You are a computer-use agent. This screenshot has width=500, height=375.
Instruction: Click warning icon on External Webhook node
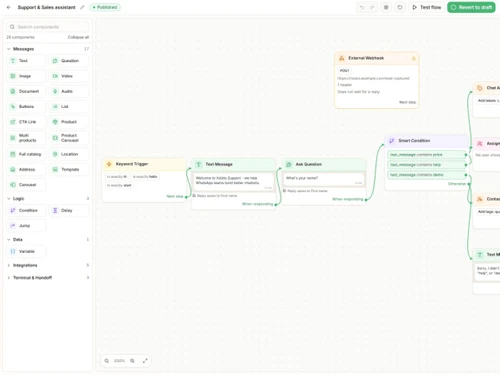(414, 58)
